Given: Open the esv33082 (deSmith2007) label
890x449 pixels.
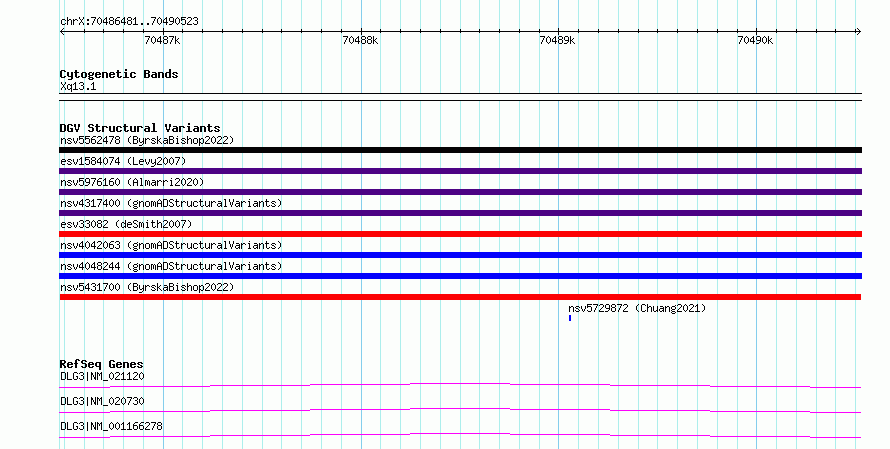Looking at the screenshot, I should [126, 224].
